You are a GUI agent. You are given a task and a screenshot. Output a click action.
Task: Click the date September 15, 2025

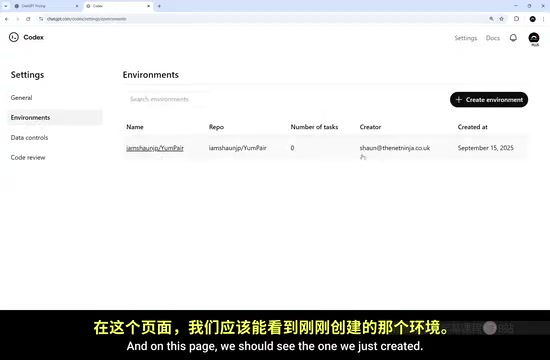click(485, 148)
